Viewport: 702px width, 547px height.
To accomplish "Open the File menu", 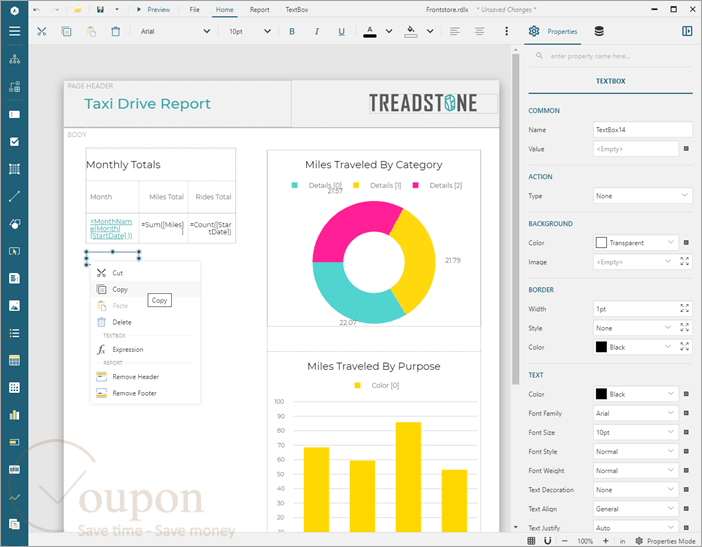I will [x=194, y=9].
